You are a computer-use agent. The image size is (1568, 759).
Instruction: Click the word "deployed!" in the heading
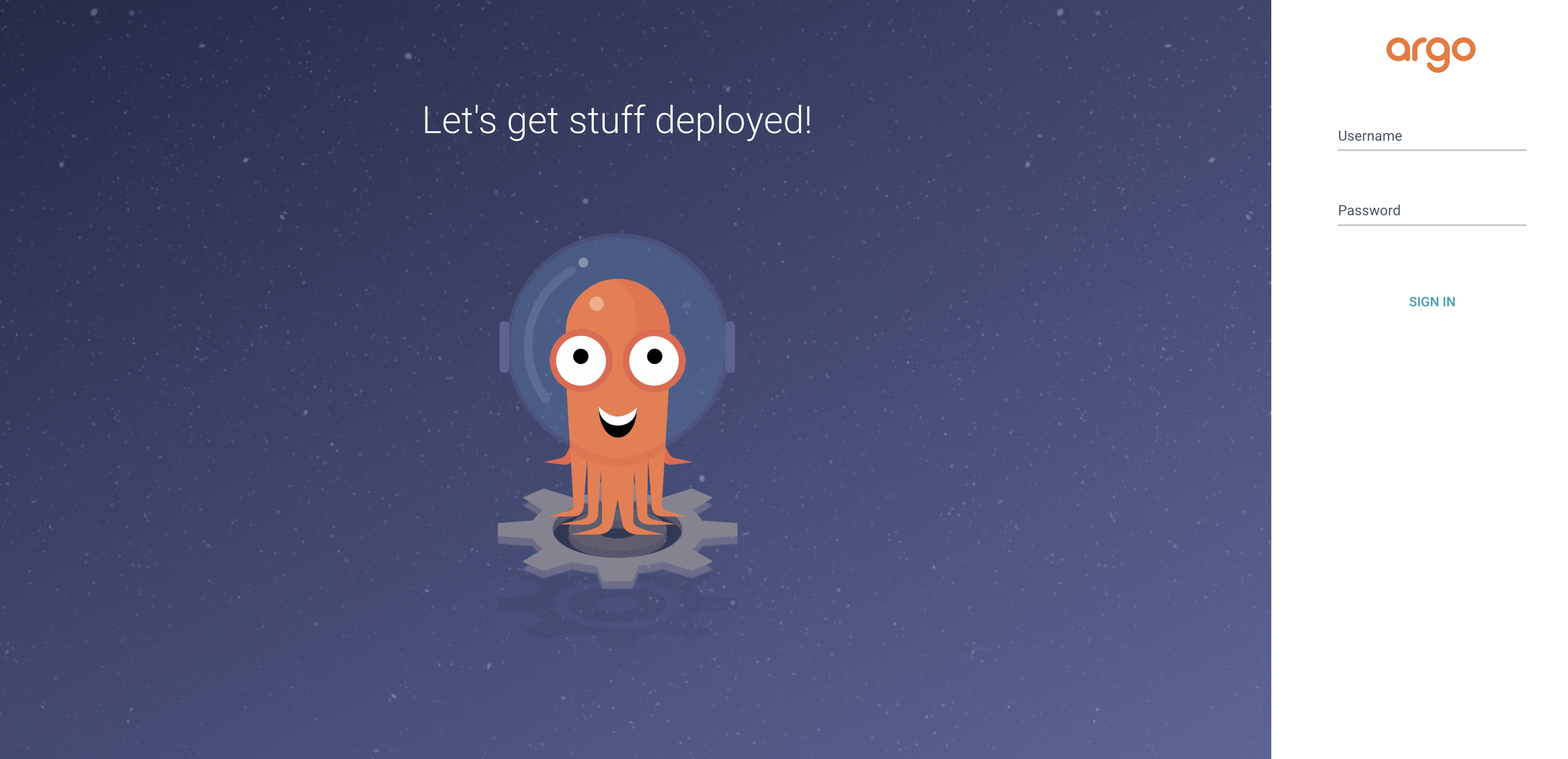point(734,121)
